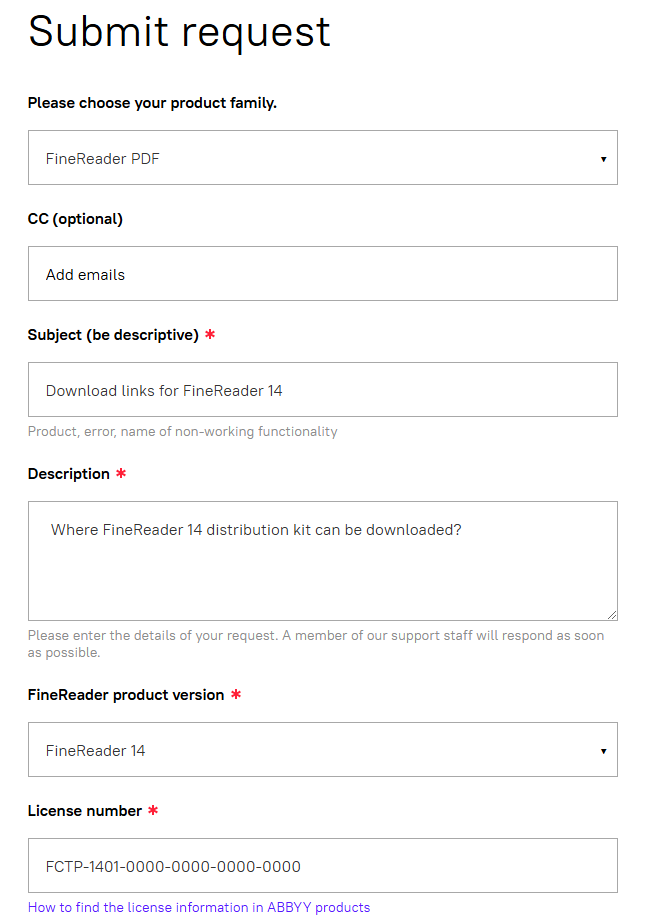The height and width of the screenshot is (924, 649).
Task: Select the License number input field
Action: point(322,866)
